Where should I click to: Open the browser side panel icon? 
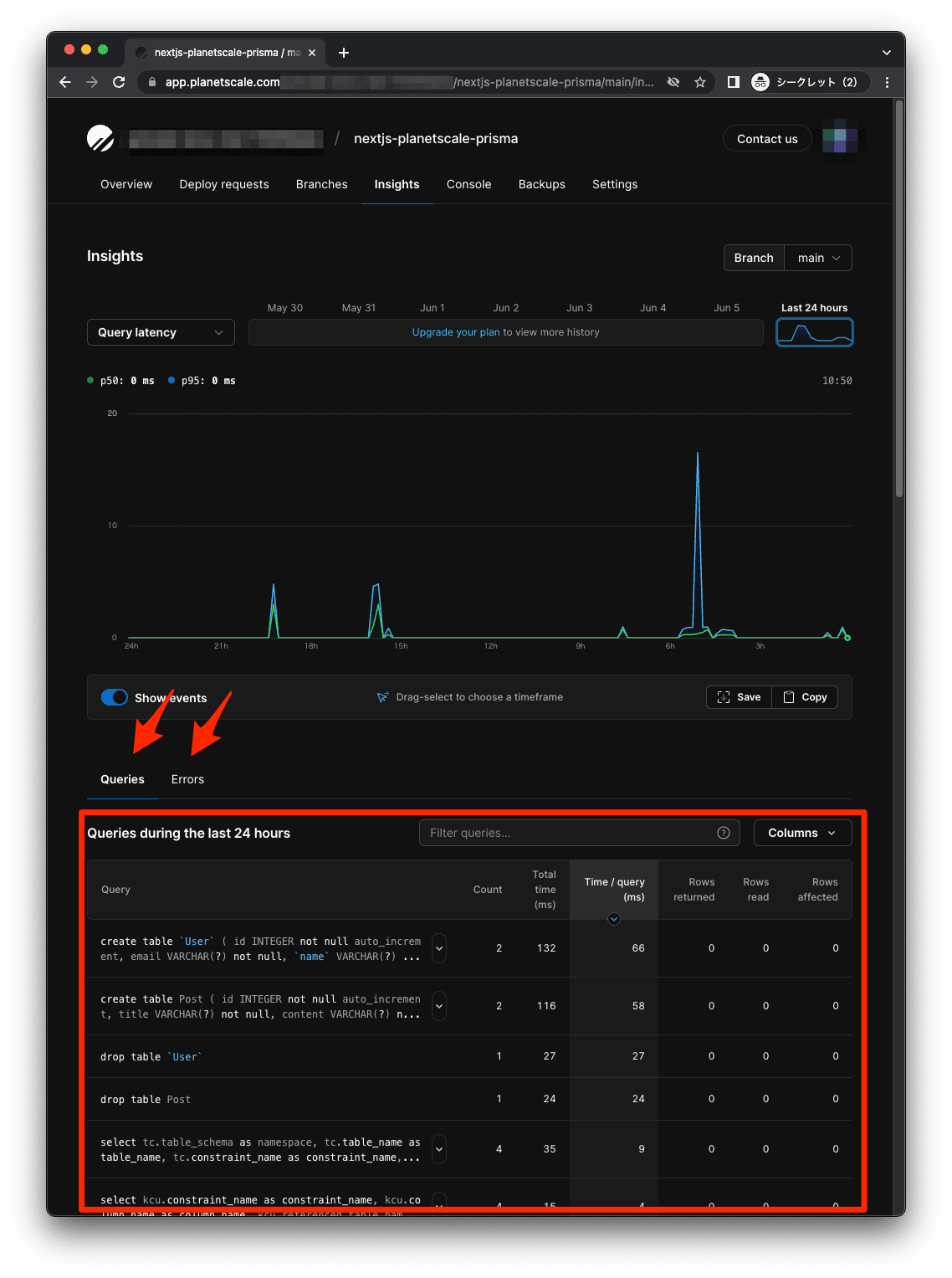coord(734,82)
